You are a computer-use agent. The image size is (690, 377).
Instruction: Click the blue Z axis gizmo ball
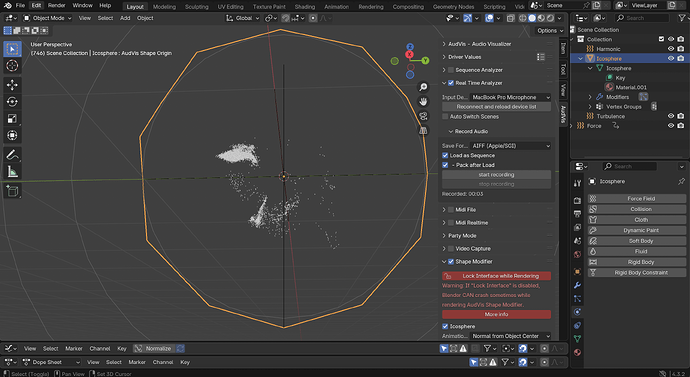[x=410, y=47]
